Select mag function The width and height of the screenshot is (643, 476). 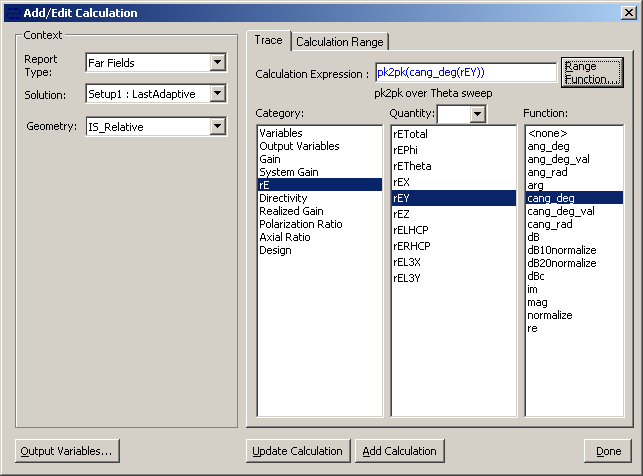pyautogui.click(x=575, y=302)
